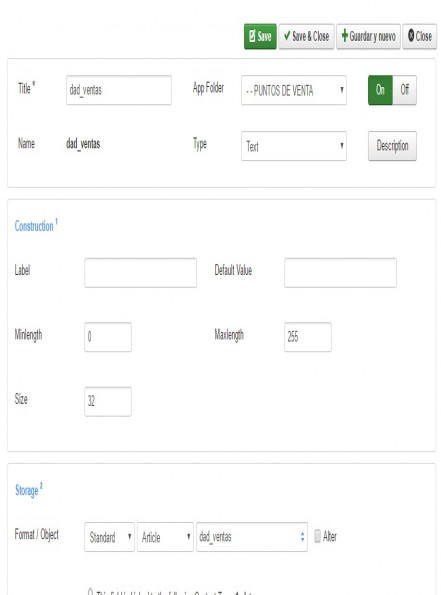Open the dad_ventas storage field selector
Image resolution: width=441 pixels, height=595 pixels.
pos(252,537)
